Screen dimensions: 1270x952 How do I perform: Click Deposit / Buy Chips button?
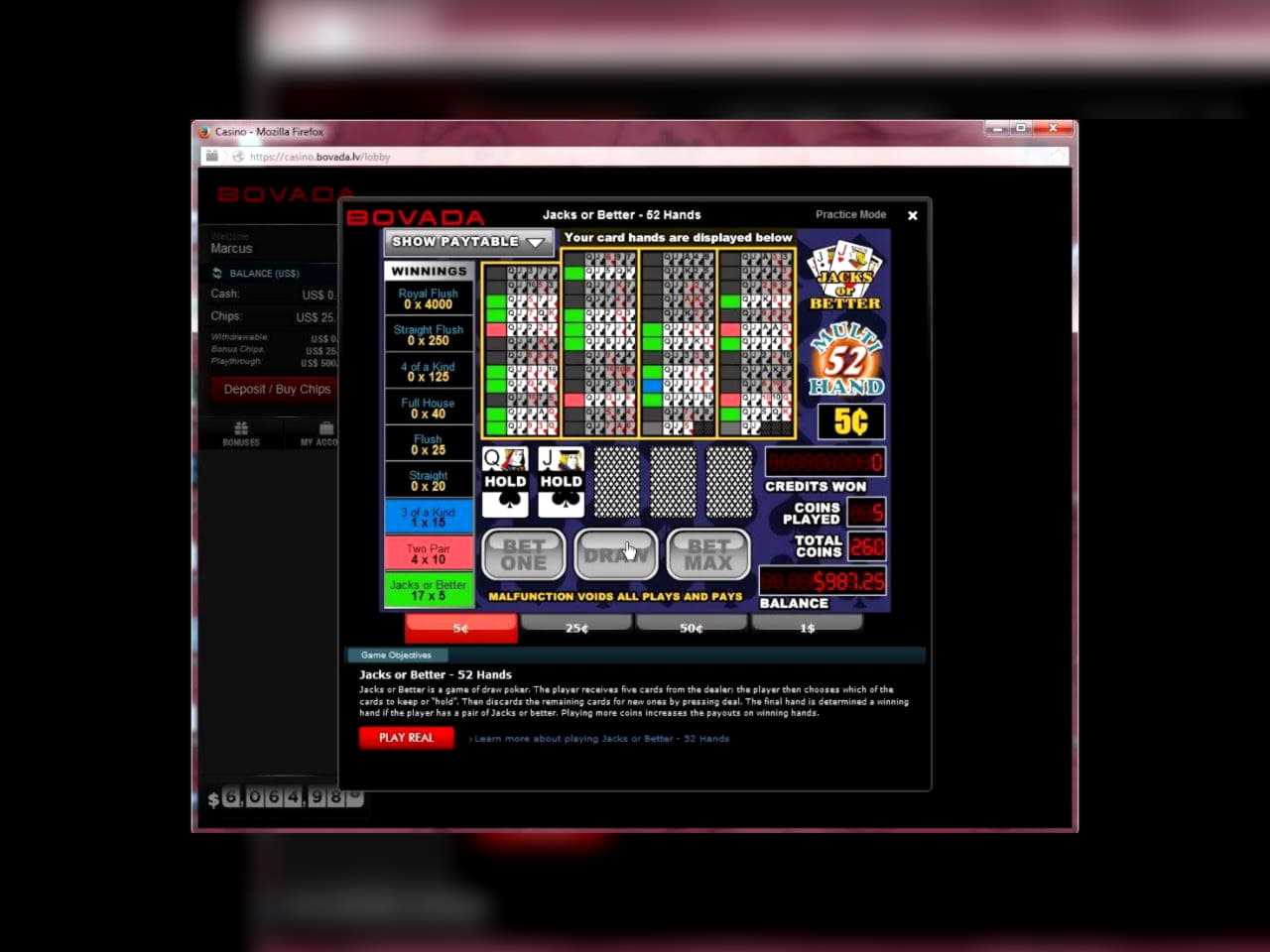pyautogui.click(x=277, y=389)
